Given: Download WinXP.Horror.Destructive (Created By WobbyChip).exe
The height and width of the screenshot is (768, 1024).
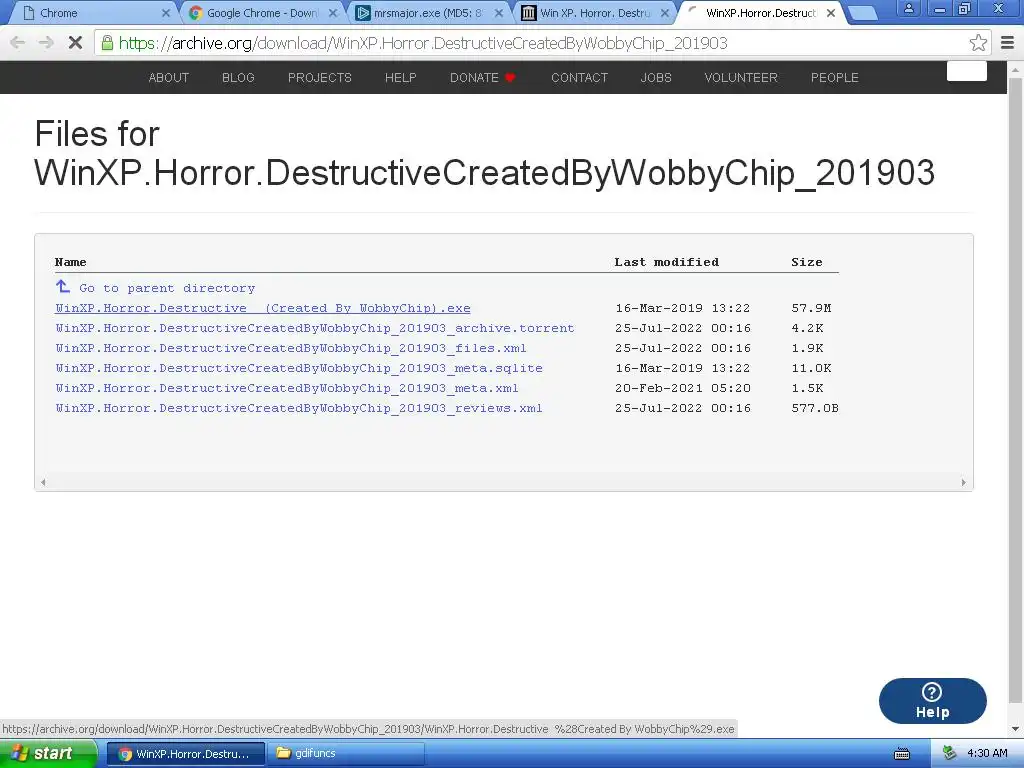Looking at the screenshot, I should tap(263, 308).
